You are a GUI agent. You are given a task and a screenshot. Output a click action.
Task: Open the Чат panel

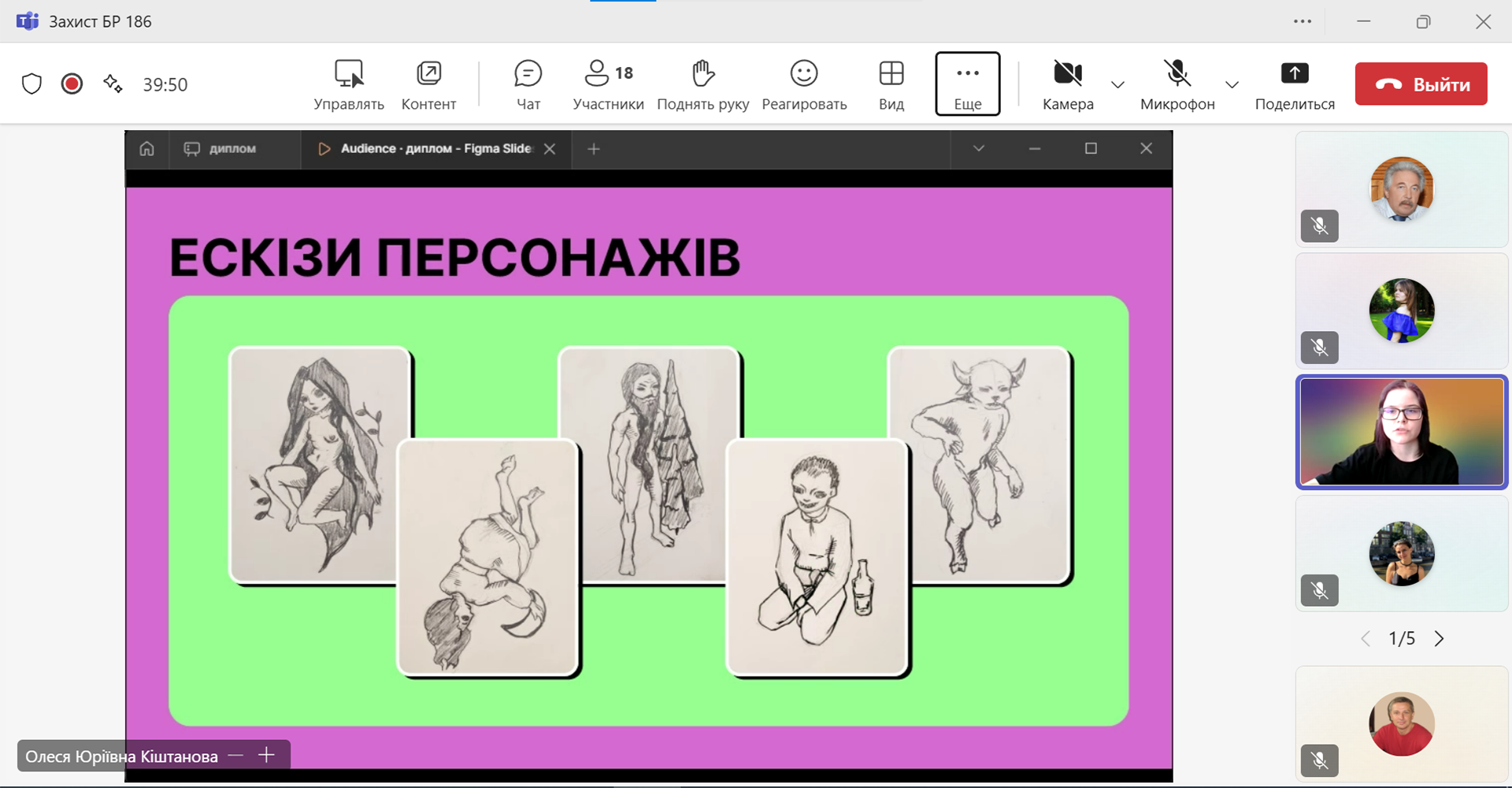coord(528,84)
